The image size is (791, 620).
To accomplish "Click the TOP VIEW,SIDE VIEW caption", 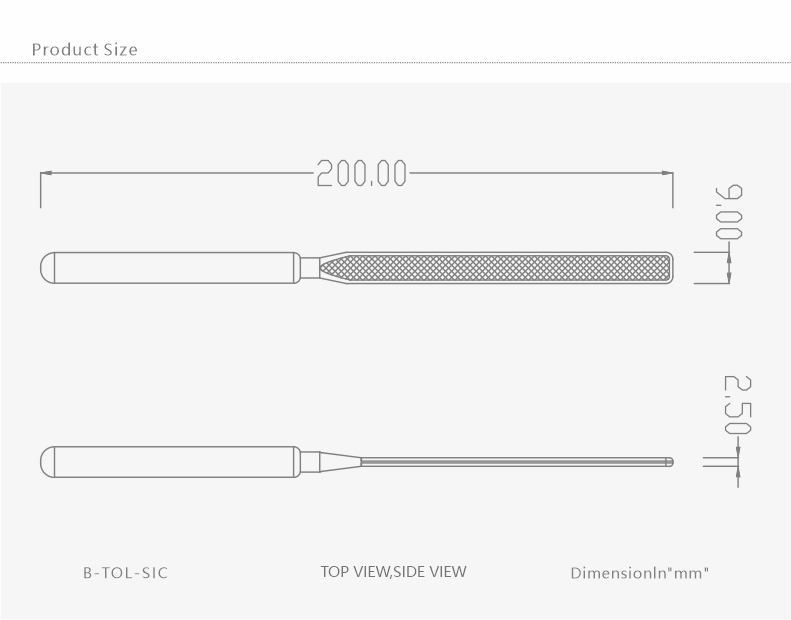I will pos(393,572).
